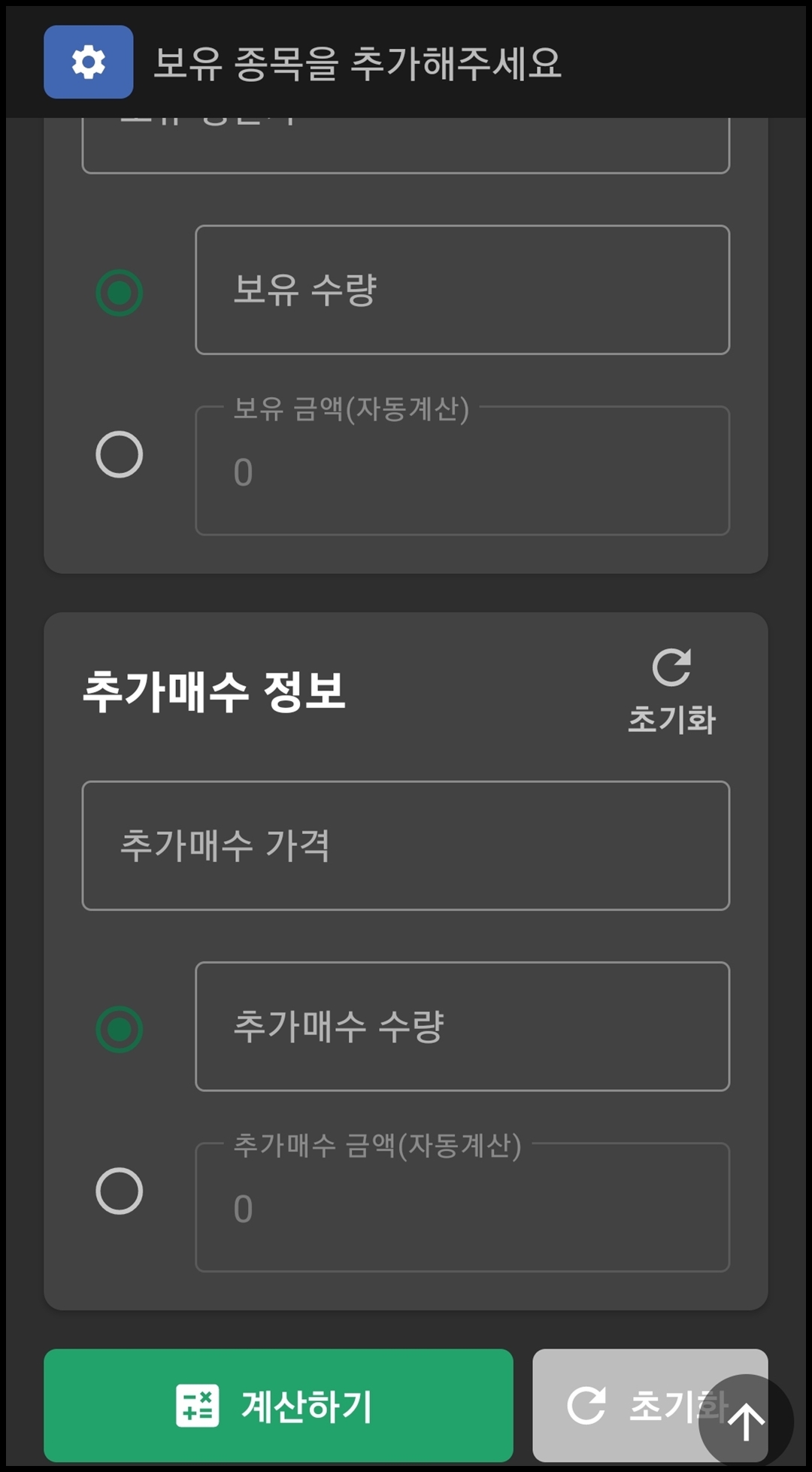Image resolution: width=812 pixels, height=1472 pixels.
Task: Select the 보유 수량 radio button
Action: [119, 292]
